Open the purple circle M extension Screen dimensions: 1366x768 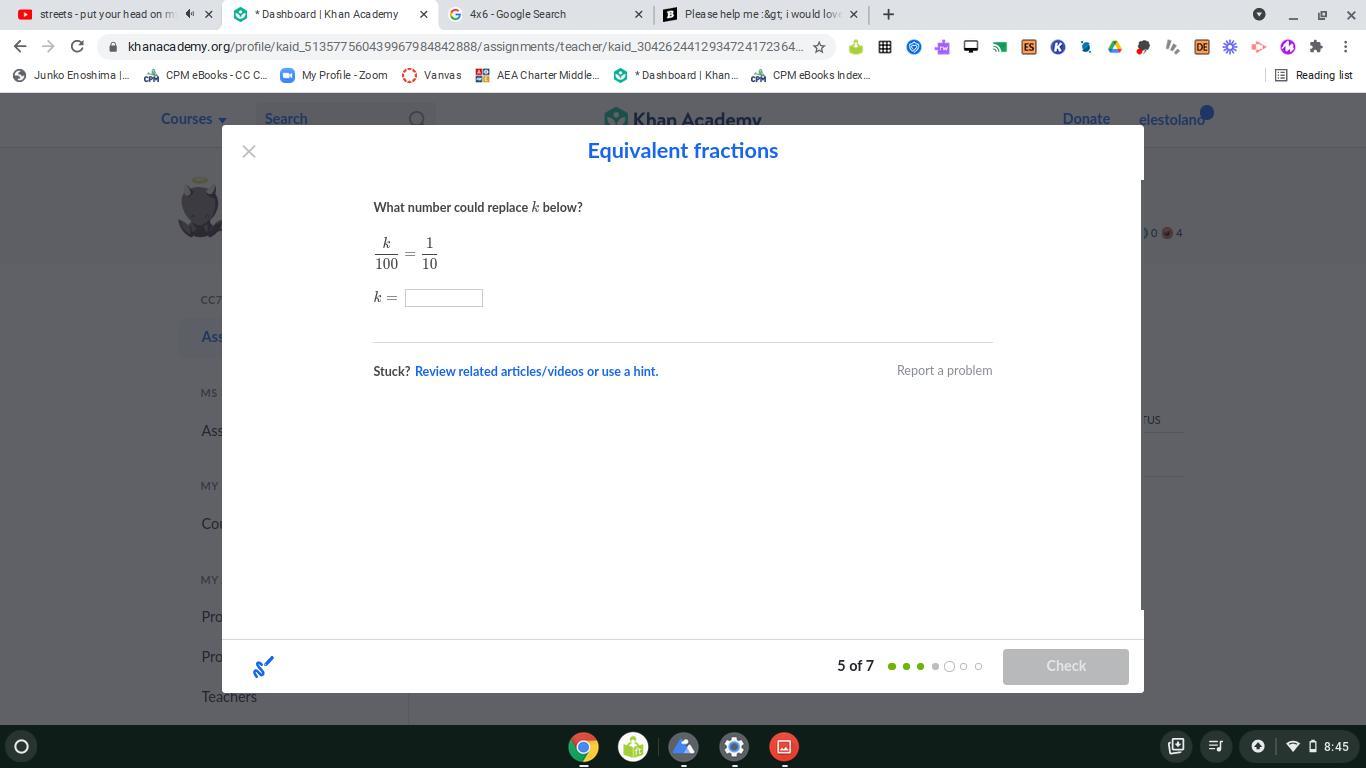1288,47
